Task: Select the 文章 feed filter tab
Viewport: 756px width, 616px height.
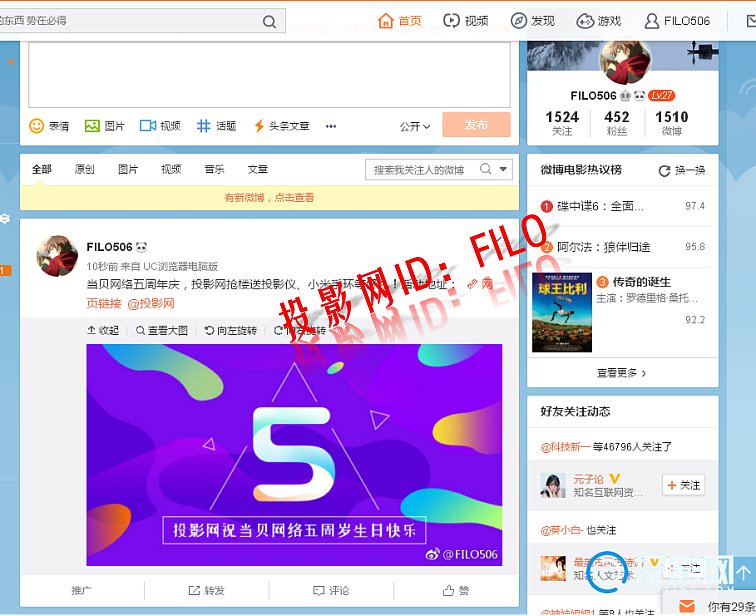Action: (257, 169)
